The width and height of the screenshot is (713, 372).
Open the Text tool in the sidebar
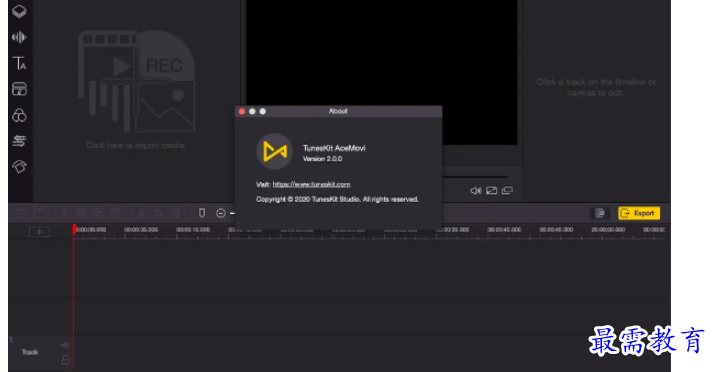pos(19,63)
